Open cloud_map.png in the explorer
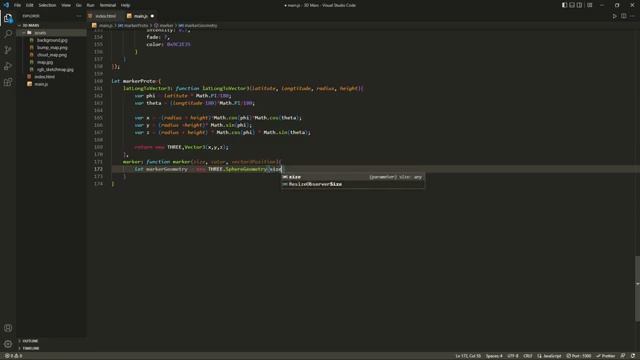Image resolution: width=640 pixels, height=360 pixels. pos(52,55)
